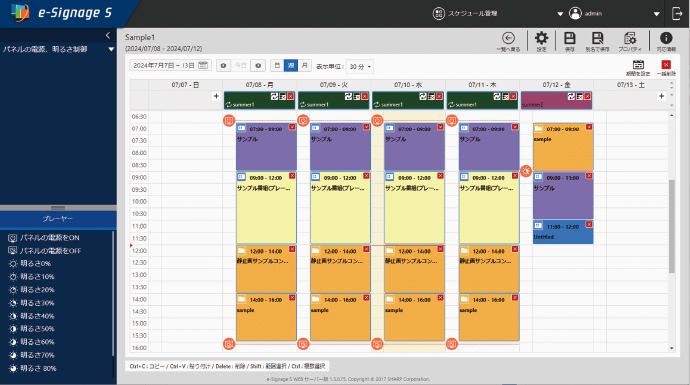690x385 pixels.
Task: Click vertical scrollbar of schedule grid
Action: [672, 226]
